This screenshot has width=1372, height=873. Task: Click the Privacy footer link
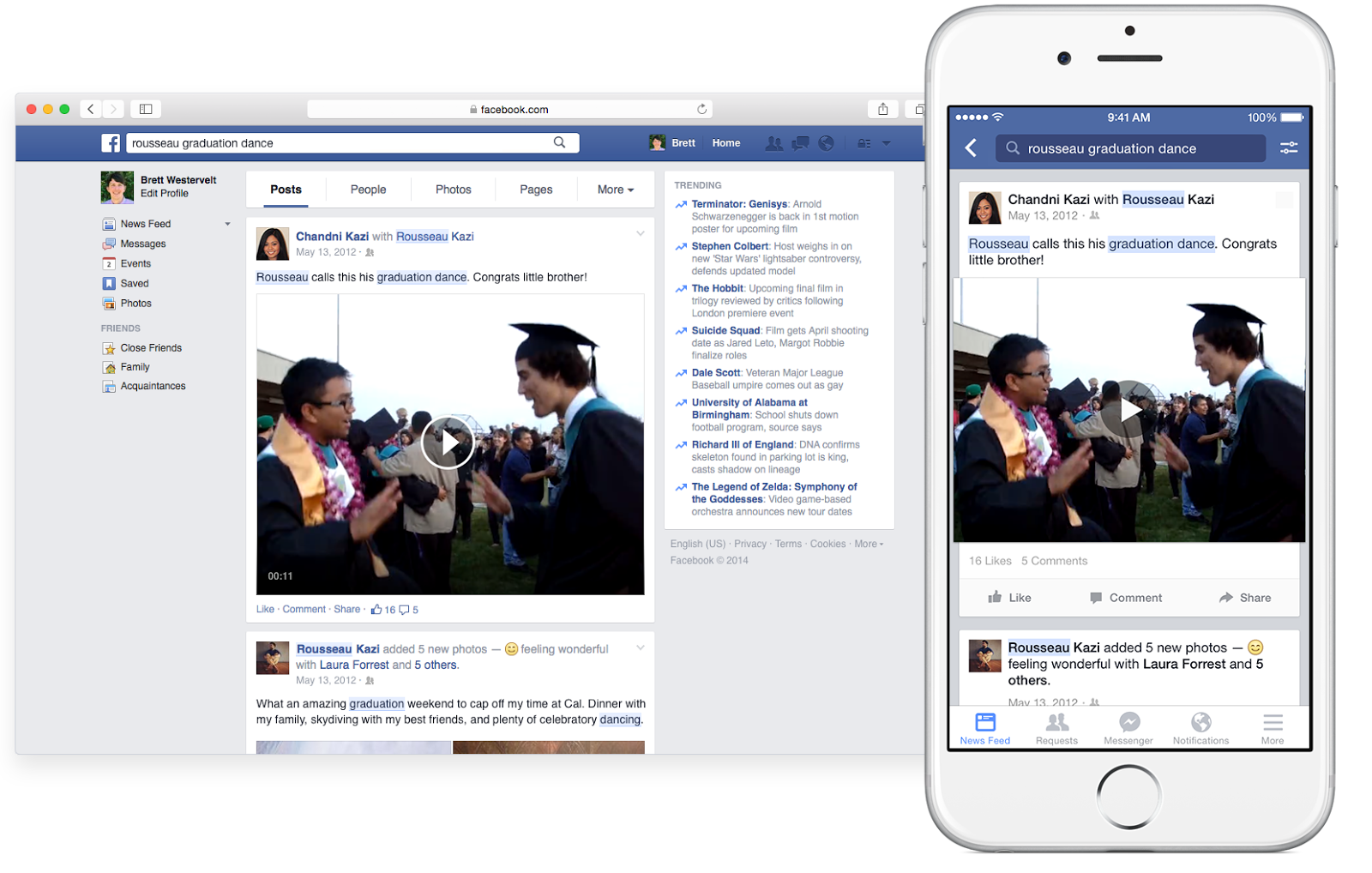point(750,544)
